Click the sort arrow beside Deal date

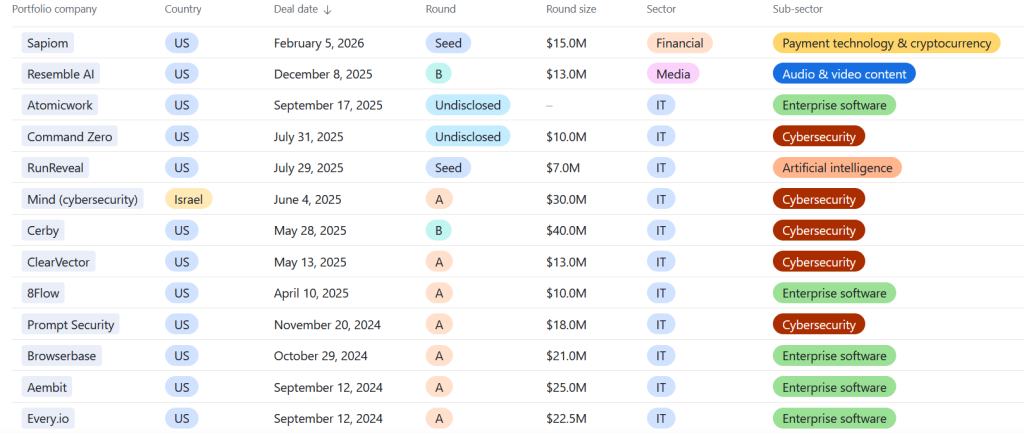click(328, 10)
